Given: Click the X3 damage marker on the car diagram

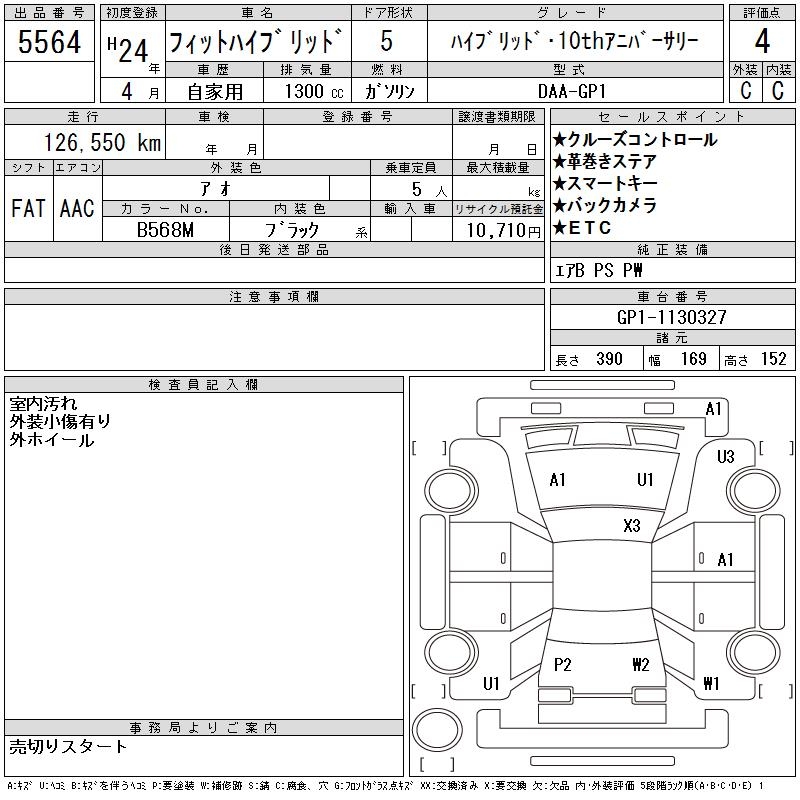Looking at the screenshot, I should (x=632, y=525).
